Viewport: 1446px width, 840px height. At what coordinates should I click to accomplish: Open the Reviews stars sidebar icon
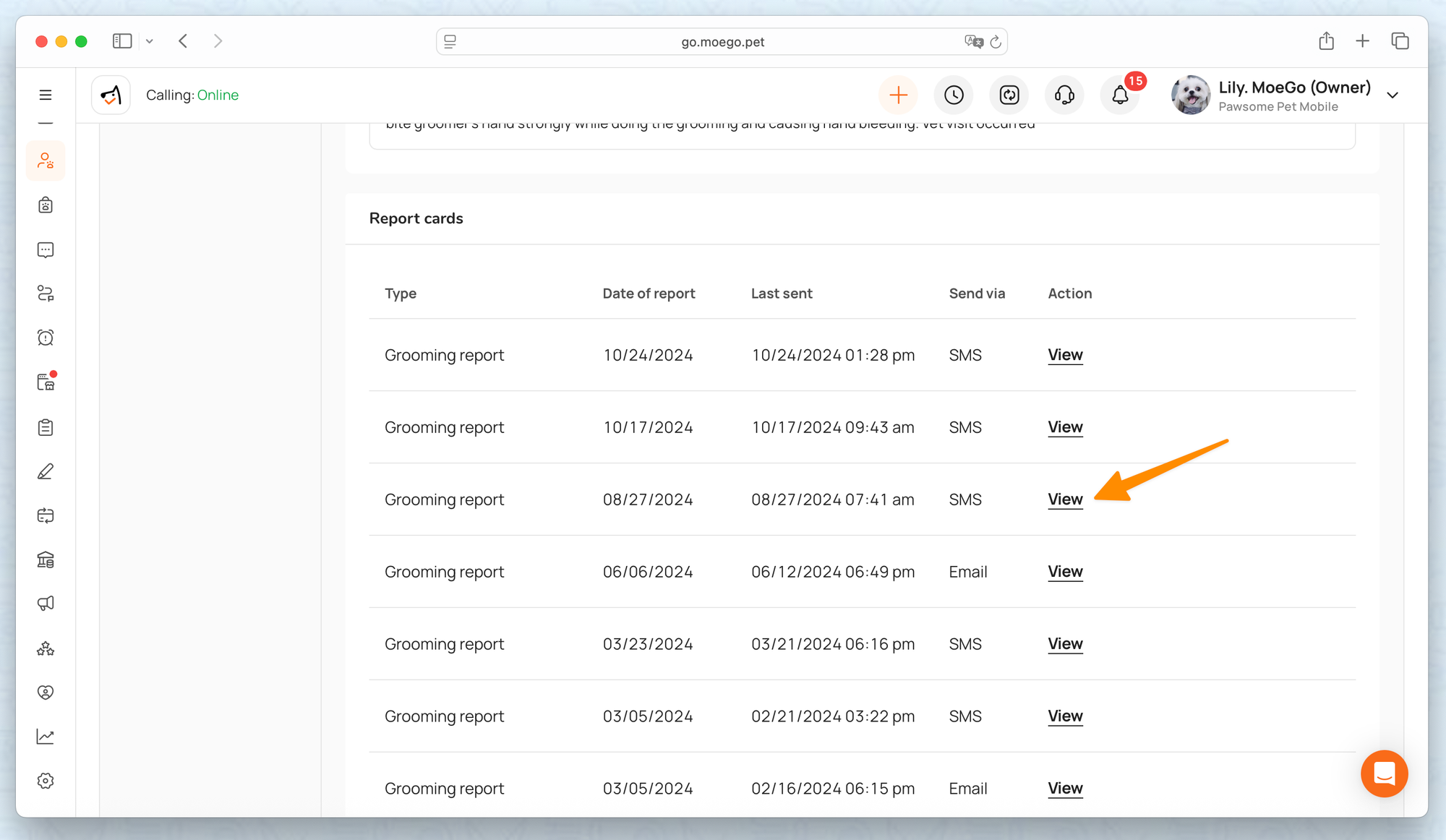pyautogui.click(x=46, y=648)
